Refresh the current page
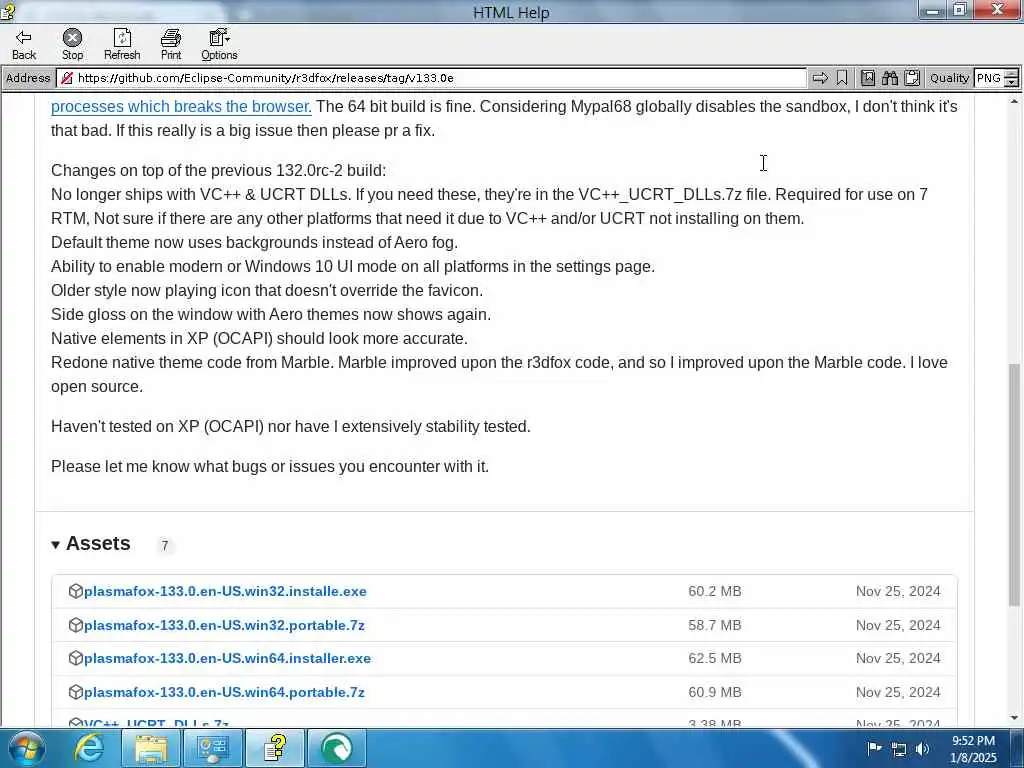This screenshot has width=1024, height=768. click(122, 45)
